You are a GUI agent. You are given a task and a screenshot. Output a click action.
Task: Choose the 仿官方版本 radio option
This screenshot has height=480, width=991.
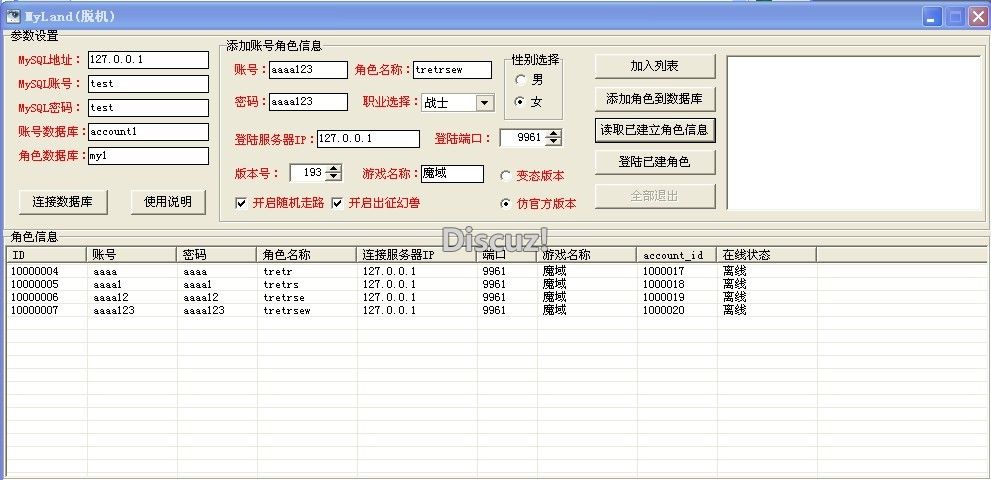pos(506,203)
